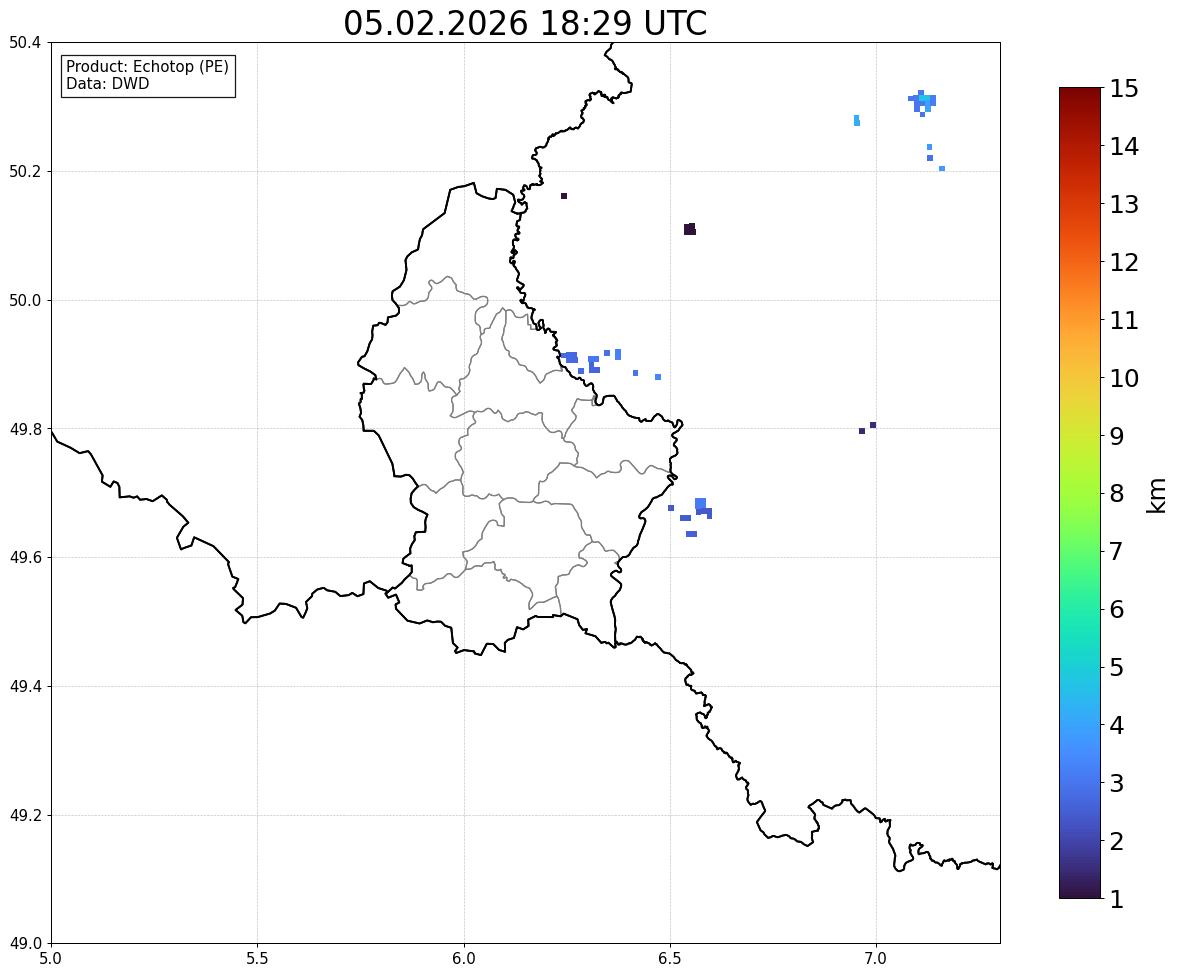Click longitude axis label 7.0
The width and height of the screenshot is (1178, 976).
coord(876,959)
